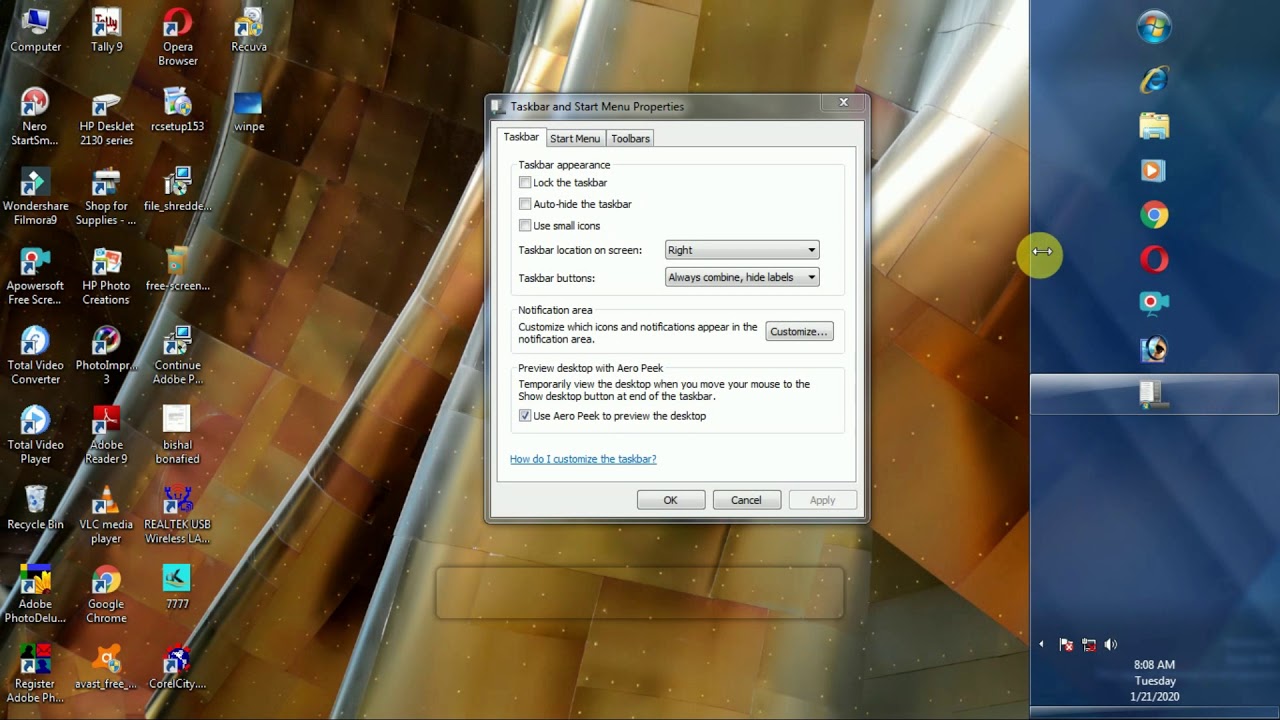1280x720 pixels.
Task: Click Cancel in Taskbar Properties dialog
Action: click(x=746, y=500)
